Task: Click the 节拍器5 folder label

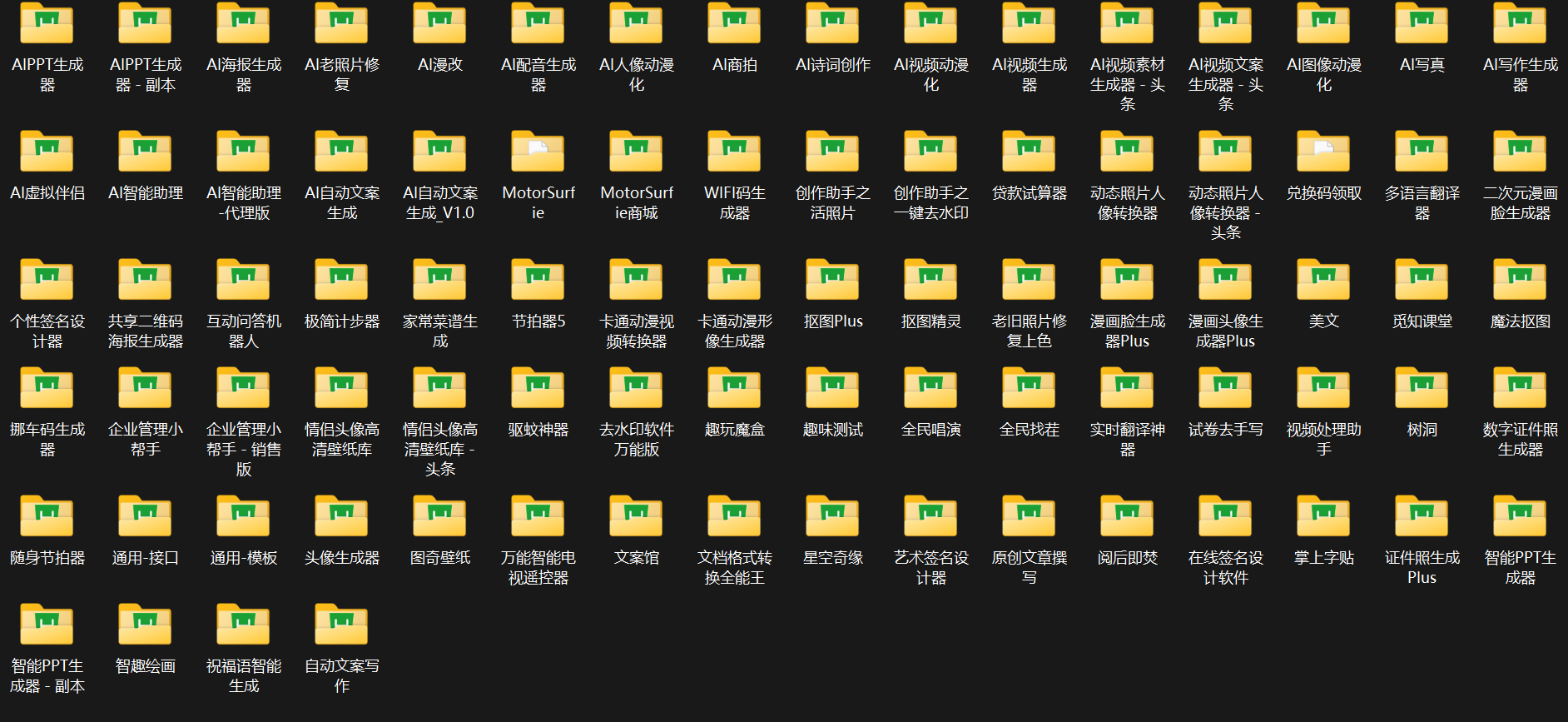Action: [x=538, y=321]
